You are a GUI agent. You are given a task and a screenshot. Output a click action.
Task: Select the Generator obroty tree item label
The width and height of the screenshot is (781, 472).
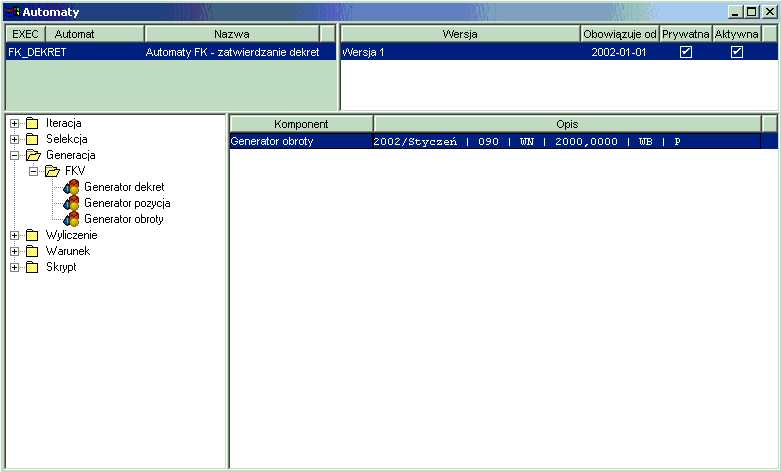click(x=124, y=219)
